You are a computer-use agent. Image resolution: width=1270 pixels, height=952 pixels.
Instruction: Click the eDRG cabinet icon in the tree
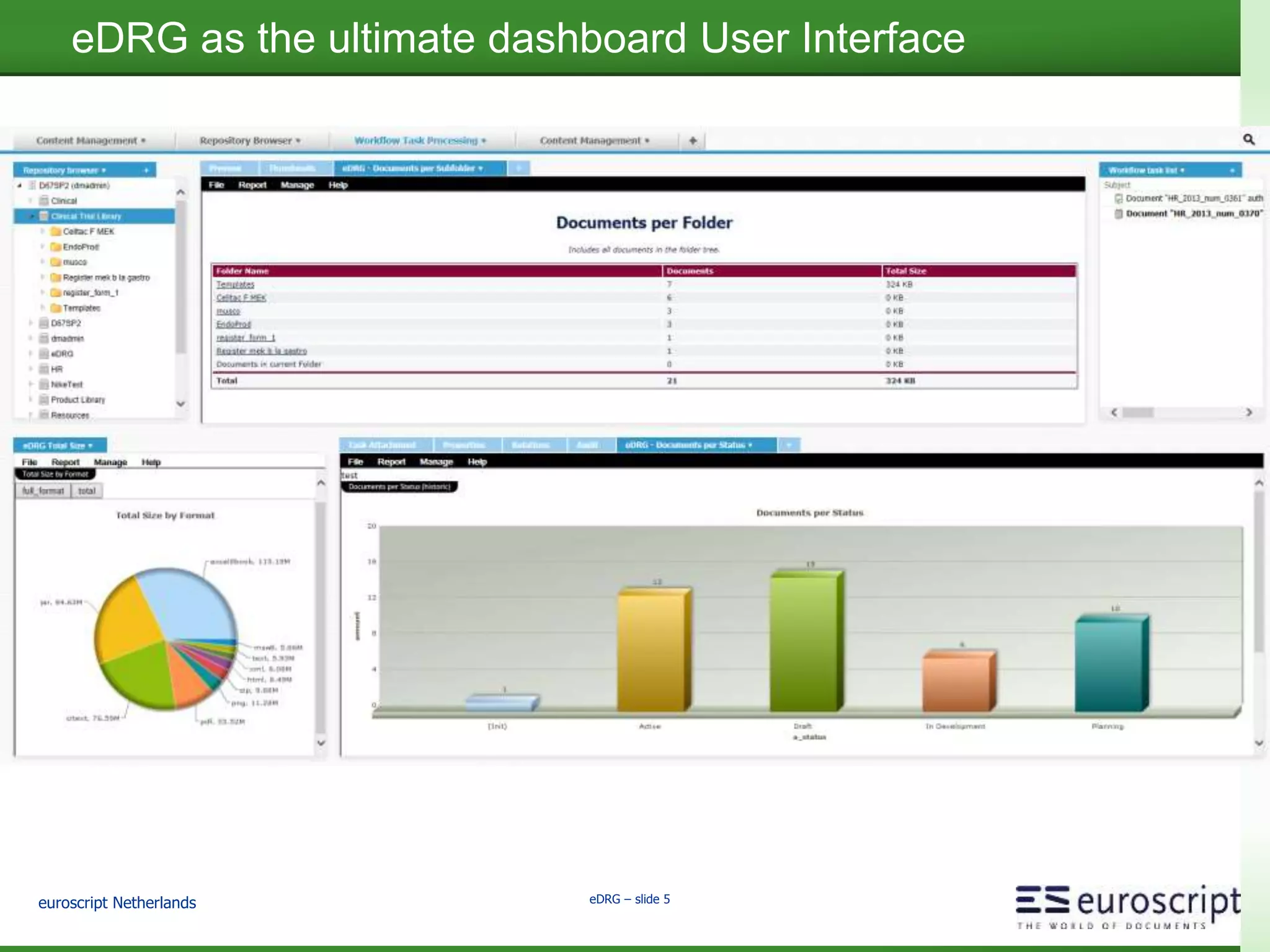(44, 354)
